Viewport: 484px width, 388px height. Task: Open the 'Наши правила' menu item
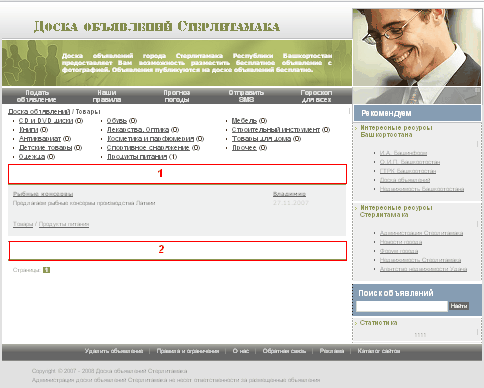pos(107,96)
